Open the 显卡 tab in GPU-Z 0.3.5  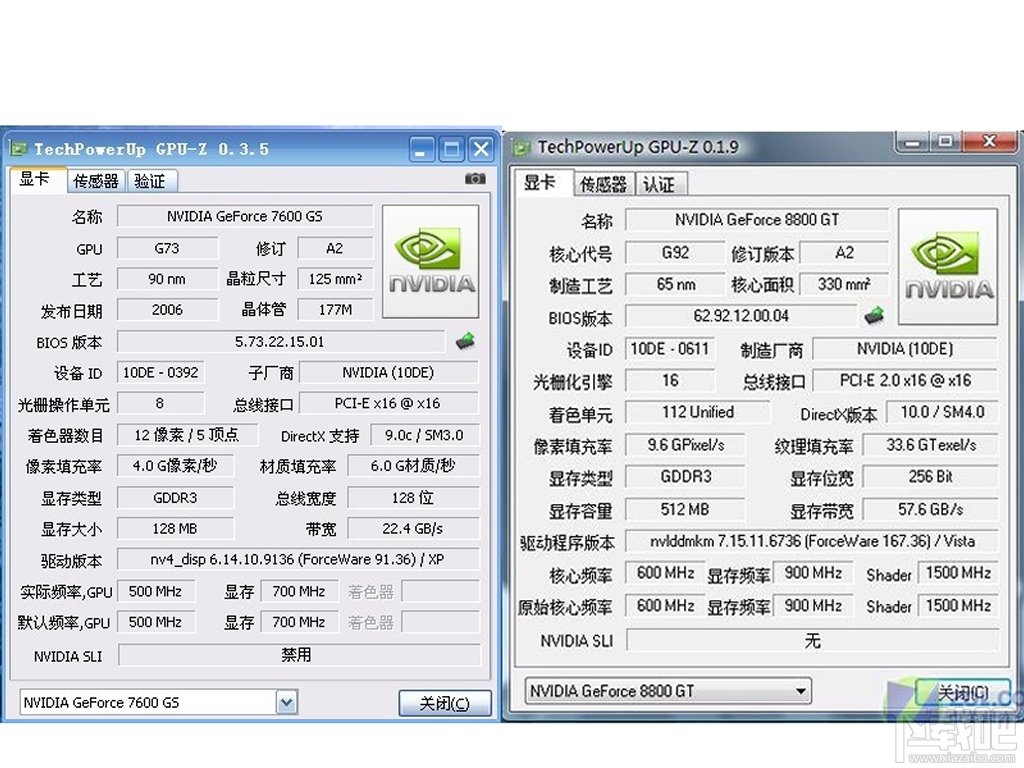tap(36, 179)
